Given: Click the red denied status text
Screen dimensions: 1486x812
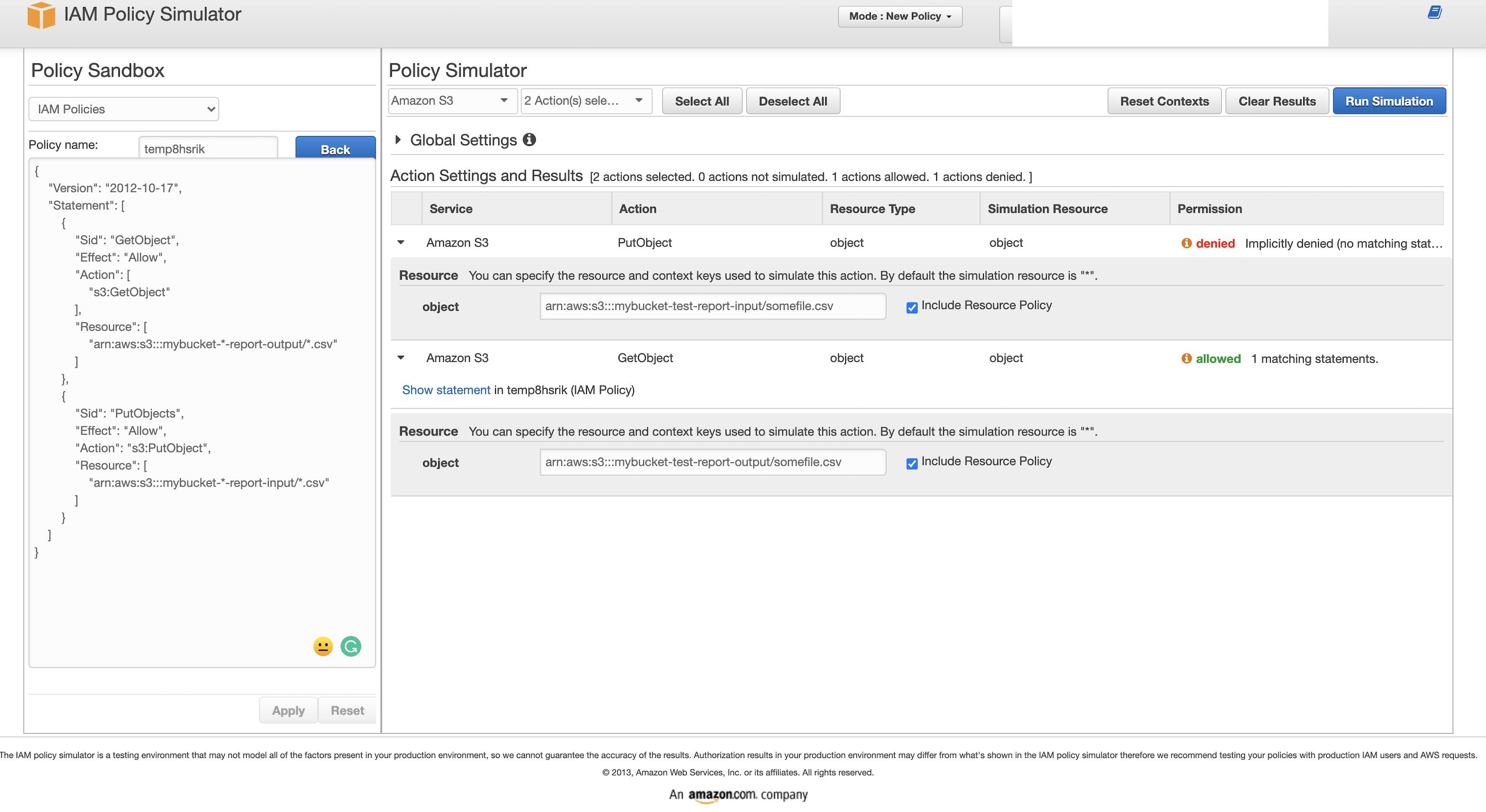Looking at the screenshot, I should tap(1215, 243).
